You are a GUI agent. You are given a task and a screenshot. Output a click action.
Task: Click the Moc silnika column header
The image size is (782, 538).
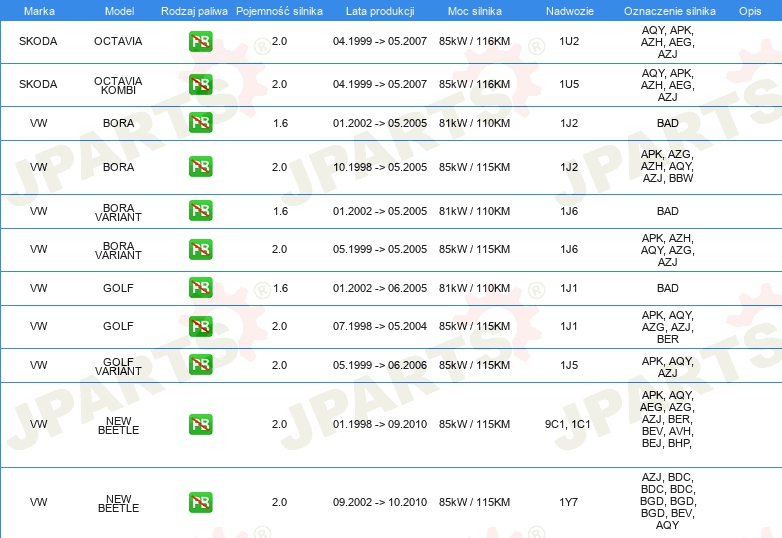475,11
